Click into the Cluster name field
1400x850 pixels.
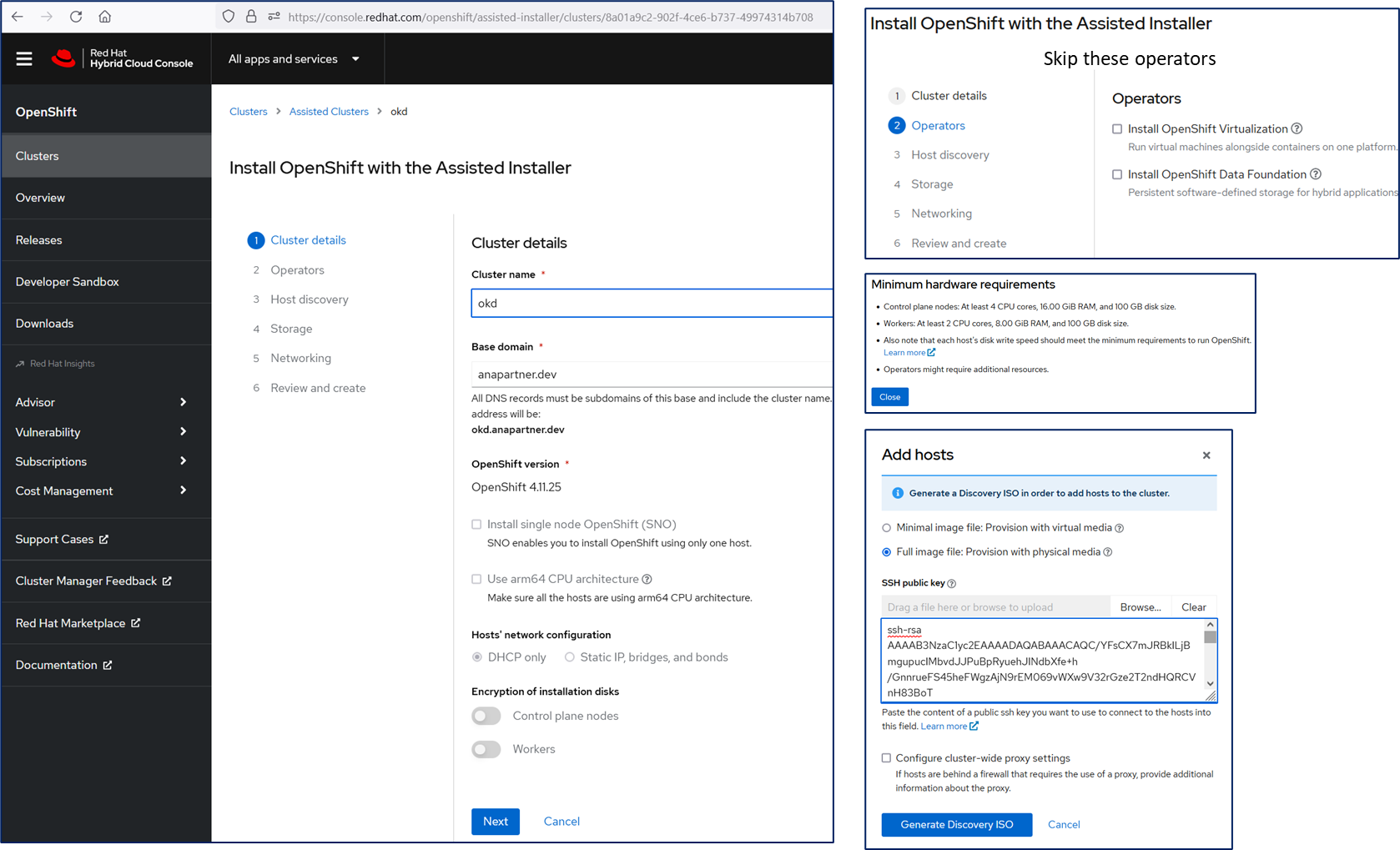[x=651, y=304]
